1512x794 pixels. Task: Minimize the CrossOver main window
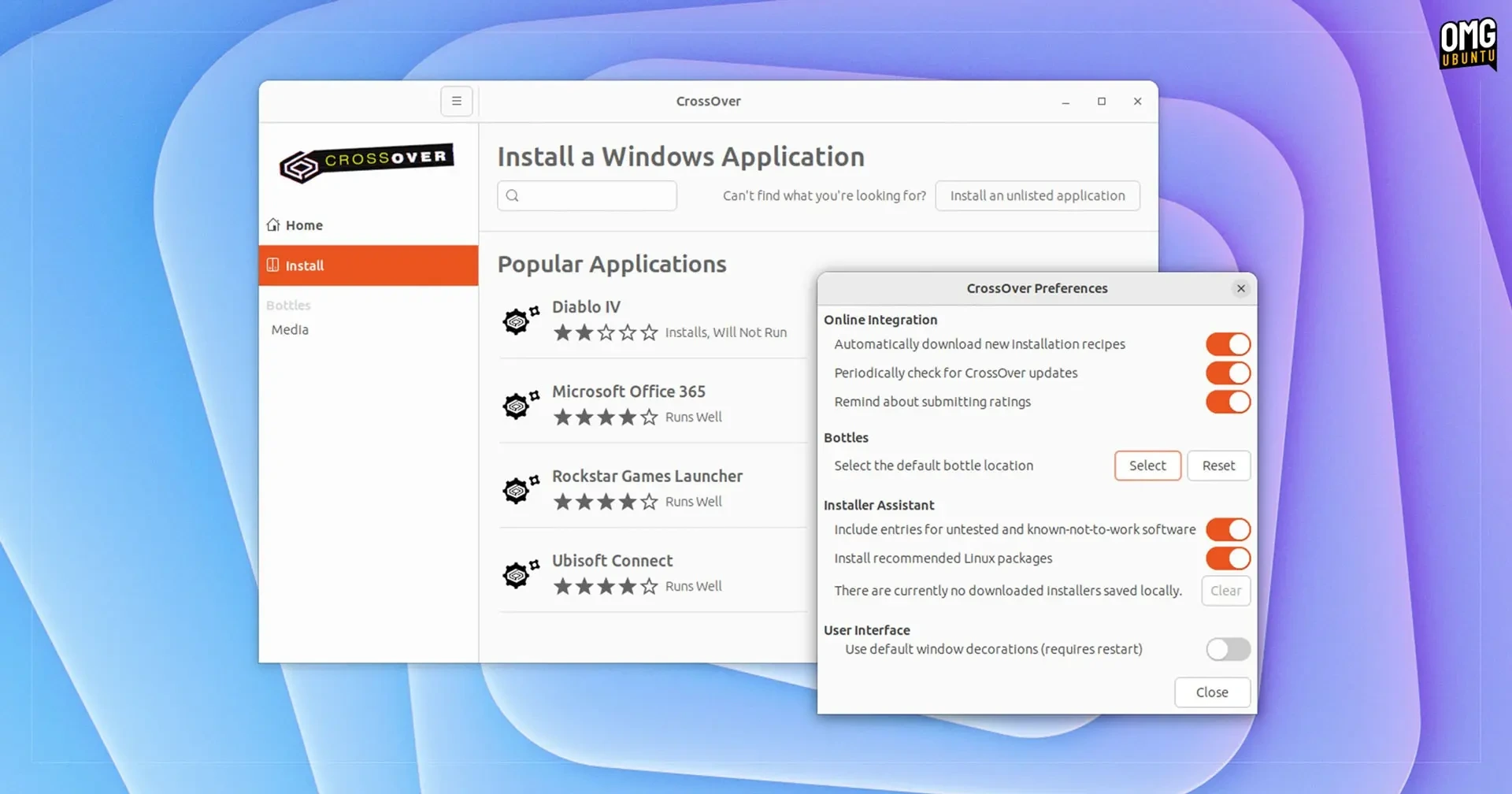(x=1065, y=102)
